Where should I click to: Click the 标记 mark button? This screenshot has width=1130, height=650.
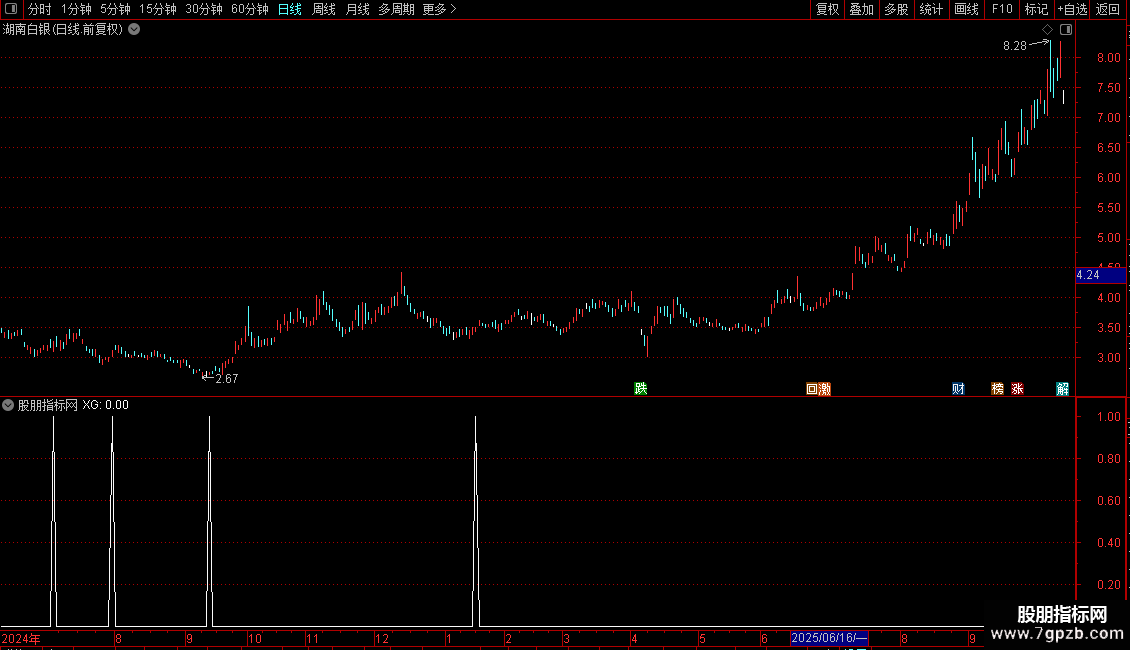(x=1036, y=9)
